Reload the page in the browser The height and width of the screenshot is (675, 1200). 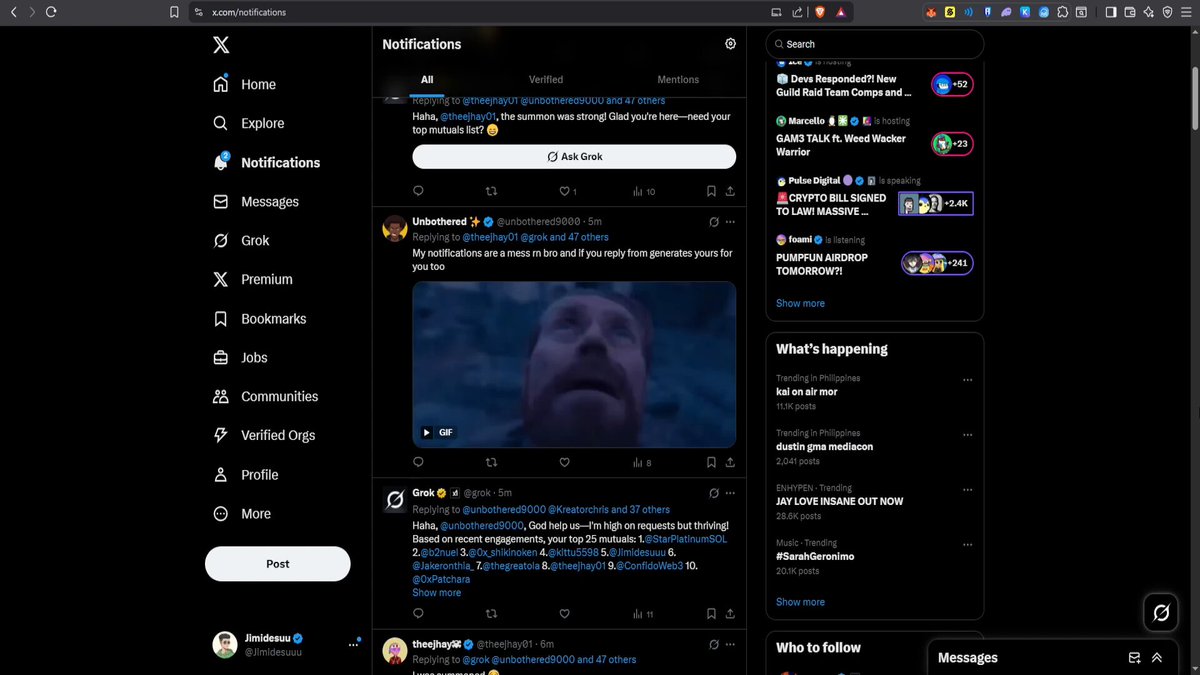51,12
